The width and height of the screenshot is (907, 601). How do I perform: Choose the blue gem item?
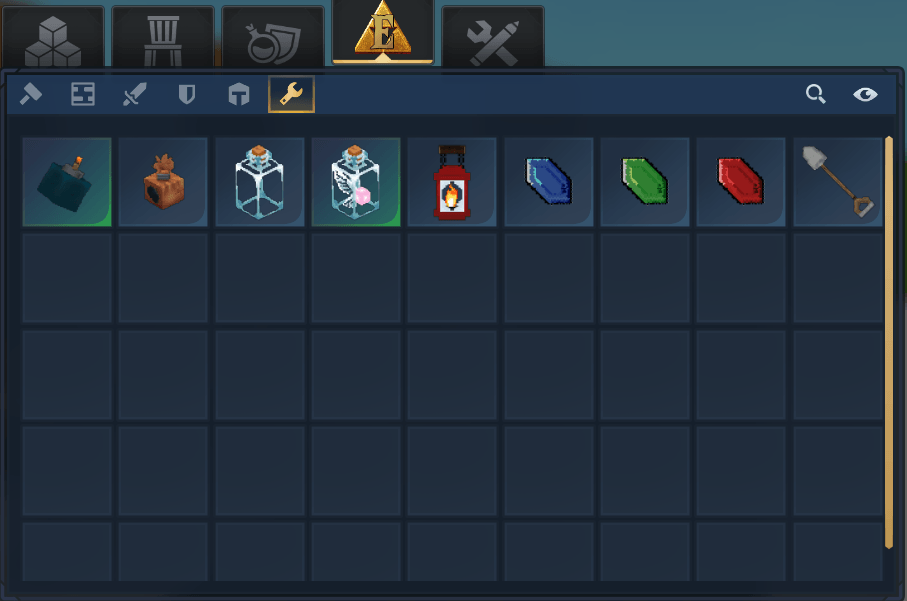point(548,182)
